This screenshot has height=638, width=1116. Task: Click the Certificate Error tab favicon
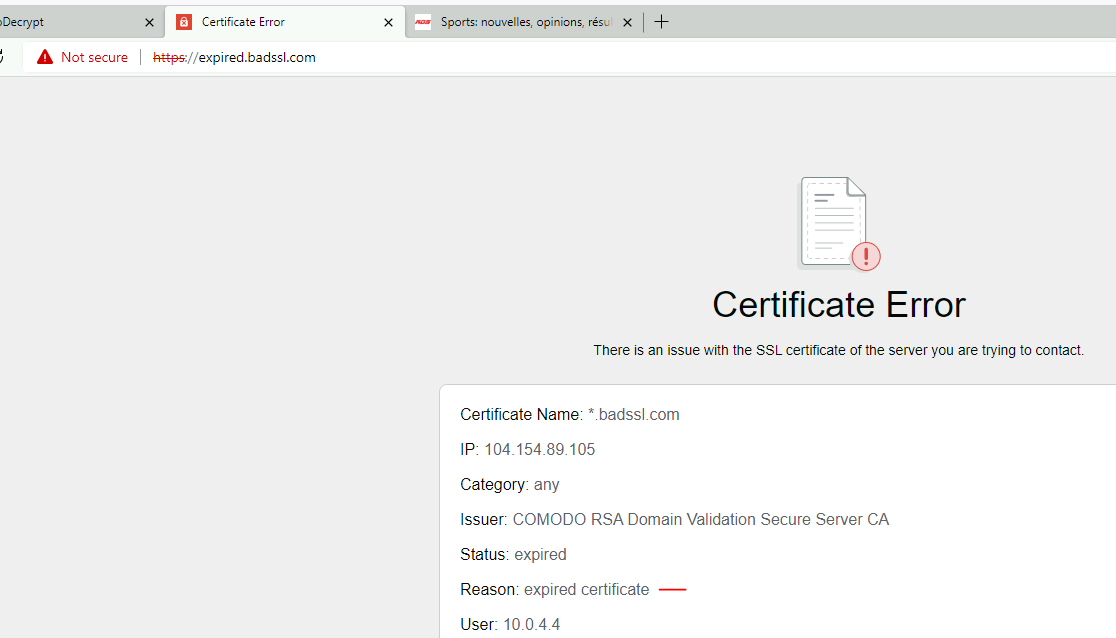184,22
